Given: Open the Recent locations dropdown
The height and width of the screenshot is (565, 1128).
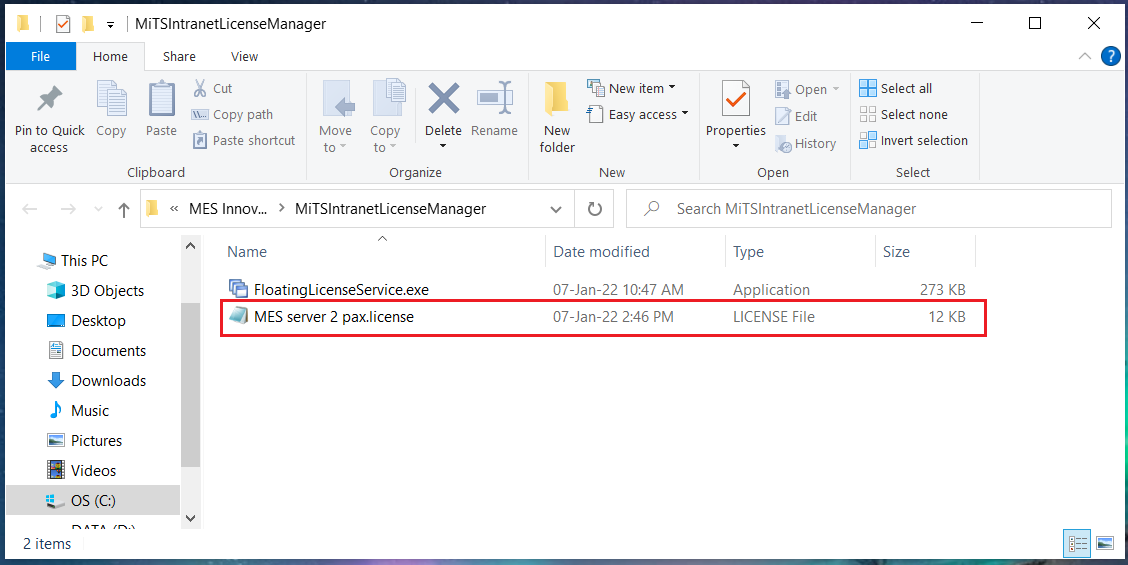Looking at the screenshot, I should [x=99, y=209].
